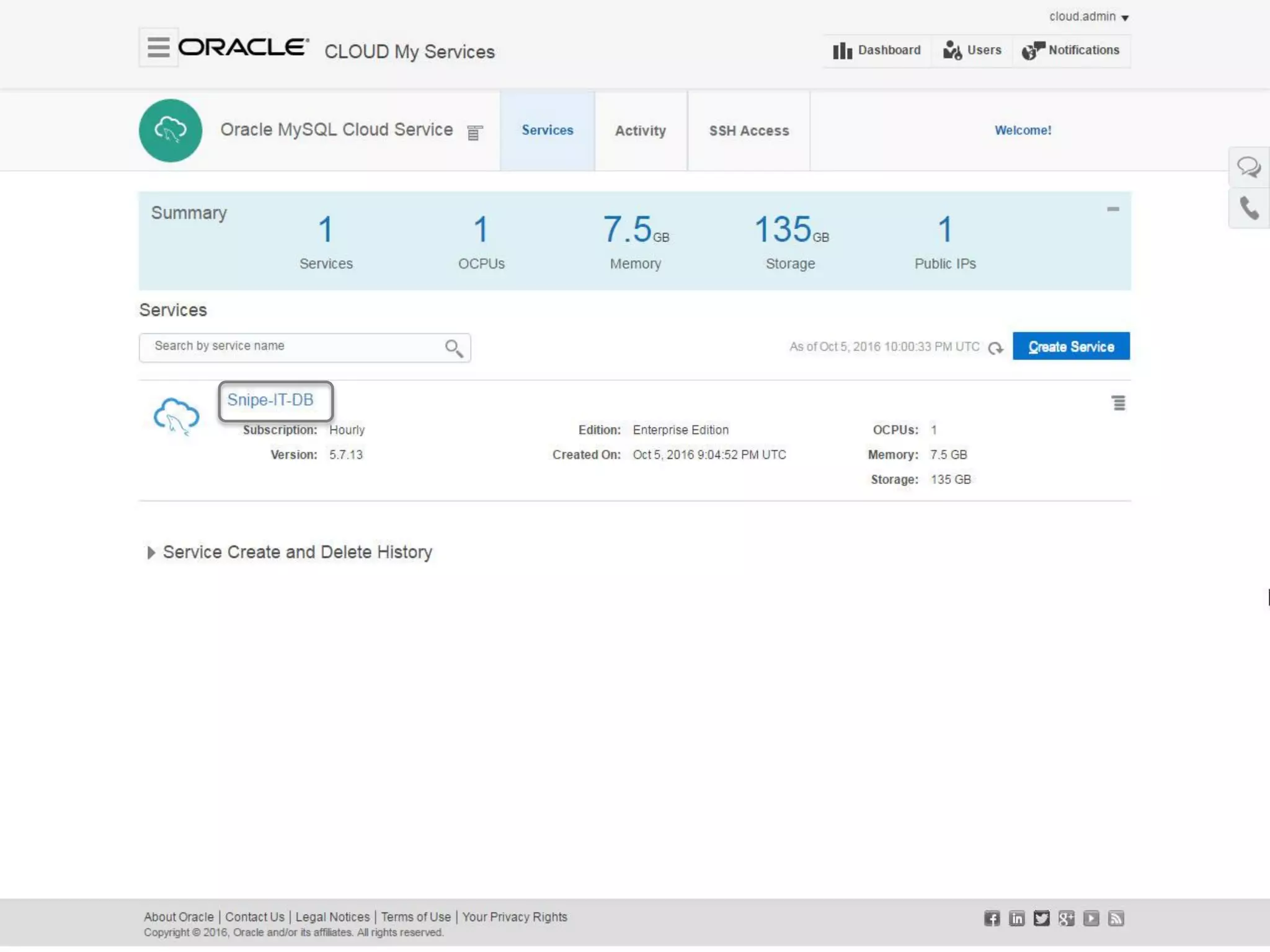
Task: Click the Created On date value
Action: [x=709, y=455]
